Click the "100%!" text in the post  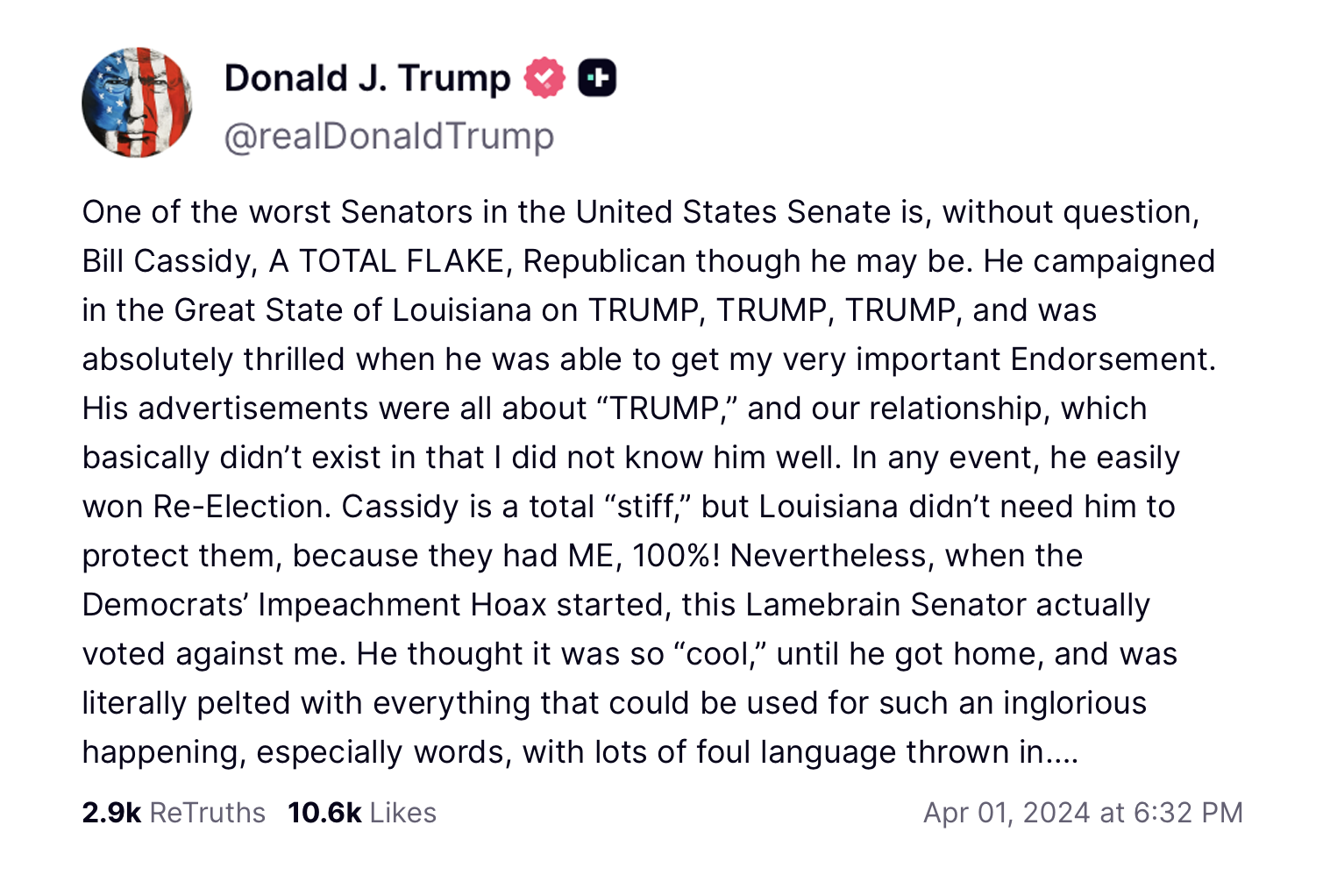click(x=677, y=556)
